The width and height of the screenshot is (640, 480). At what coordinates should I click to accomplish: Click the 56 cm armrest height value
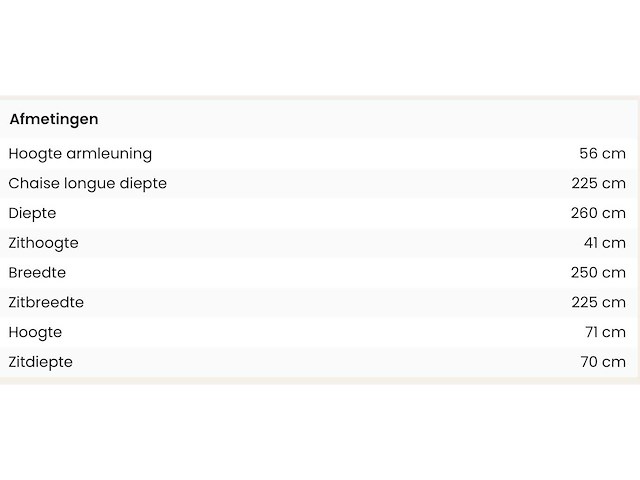602,154
